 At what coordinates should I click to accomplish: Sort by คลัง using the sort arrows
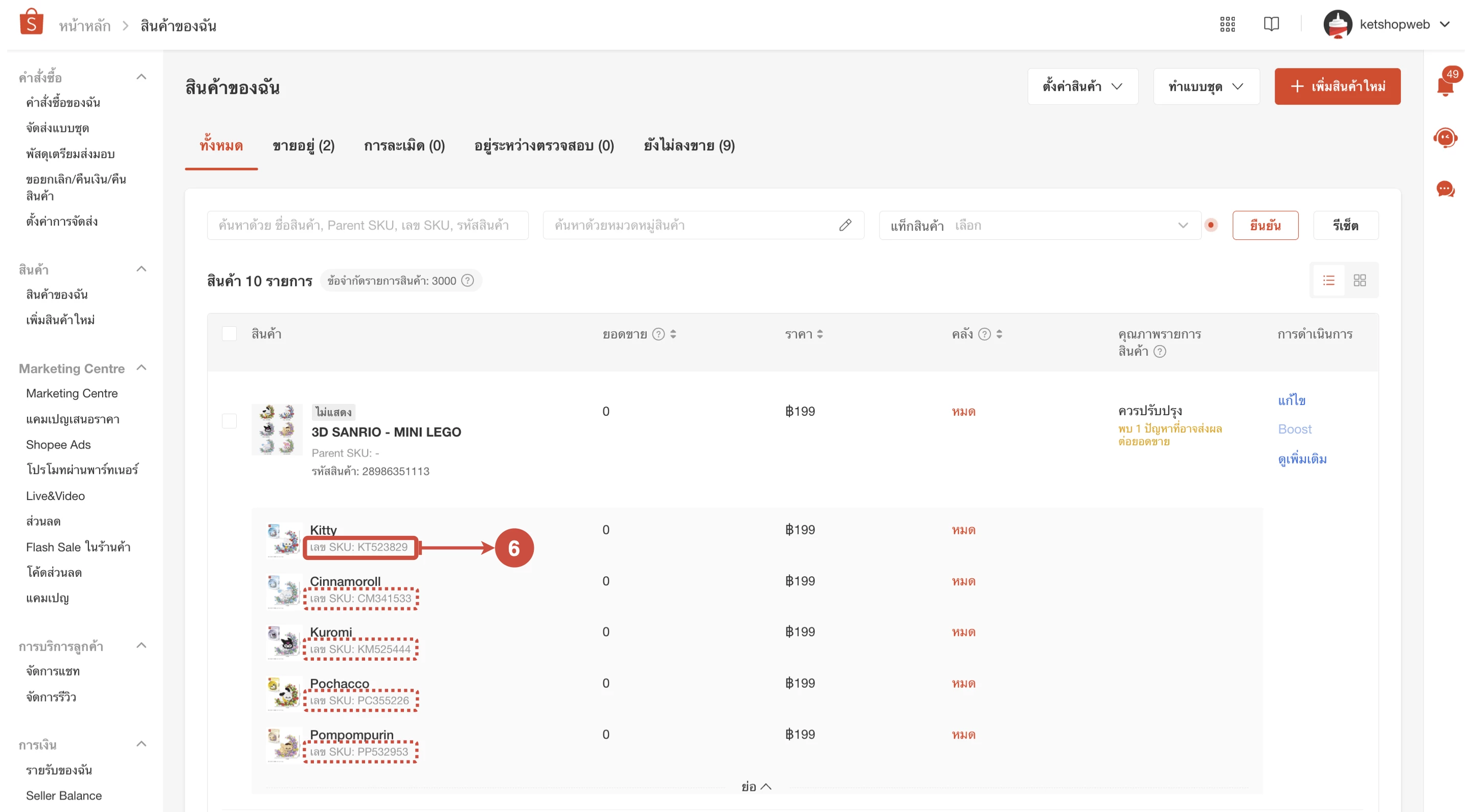(x=999, y=334)
